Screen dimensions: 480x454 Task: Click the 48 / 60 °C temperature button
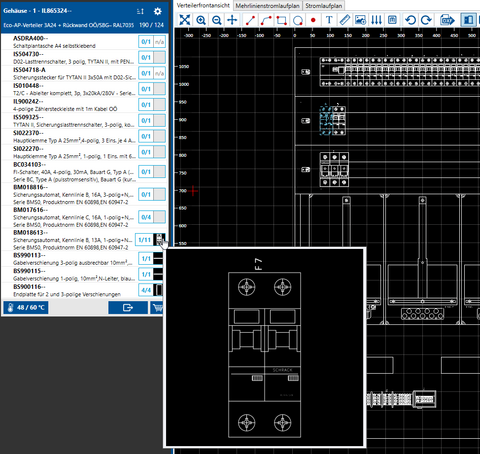tap(26, 307)
